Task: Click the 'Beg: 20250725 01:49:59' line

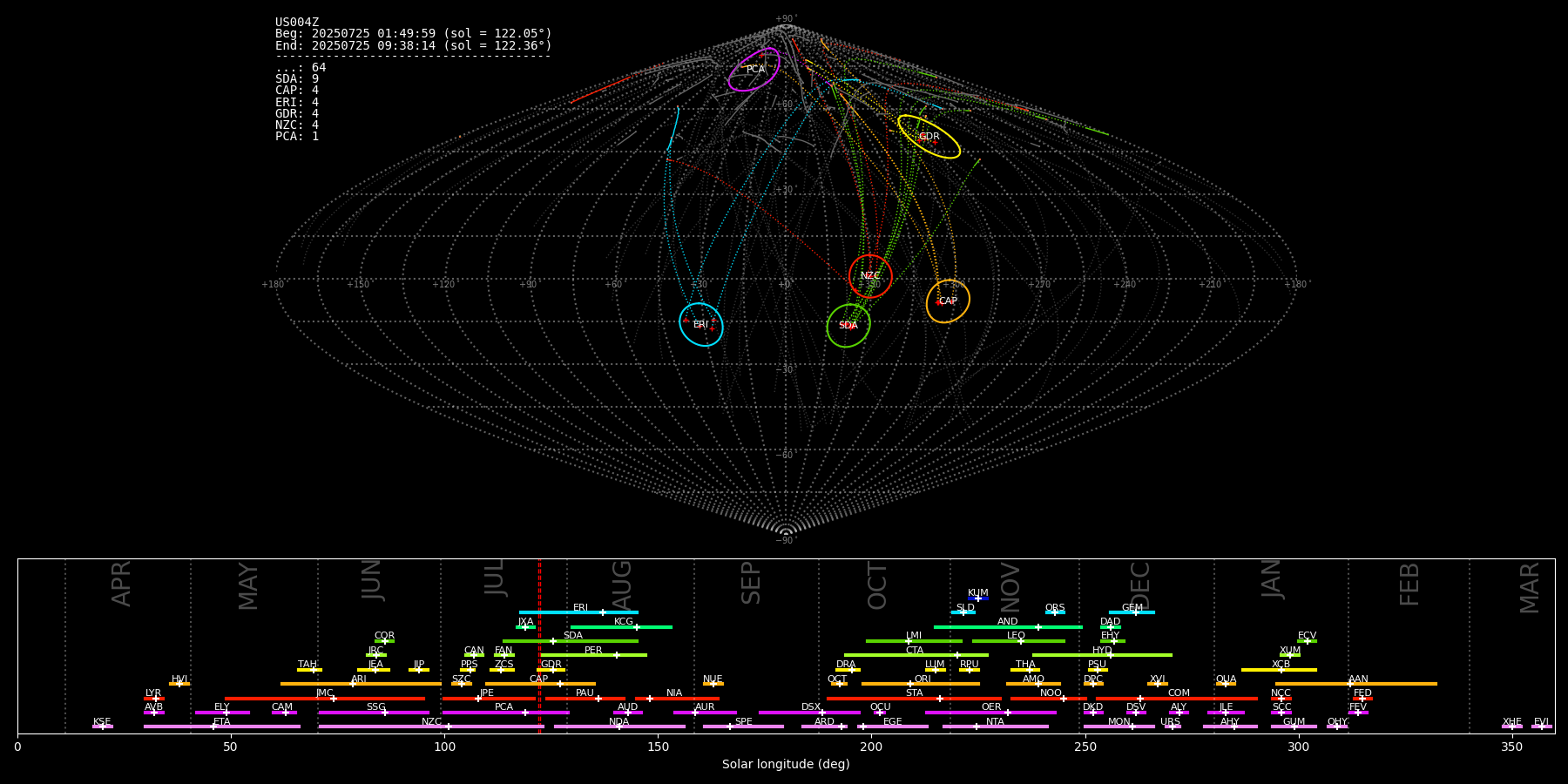Action: pos(414,34)
